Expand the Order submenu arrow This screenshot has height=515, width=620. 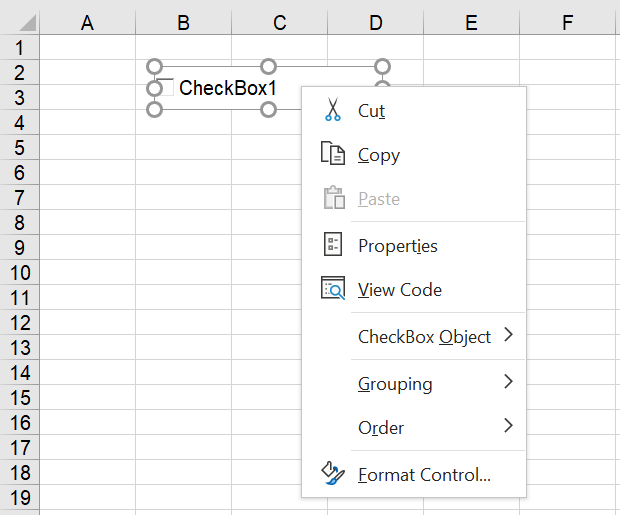(509, 426)
